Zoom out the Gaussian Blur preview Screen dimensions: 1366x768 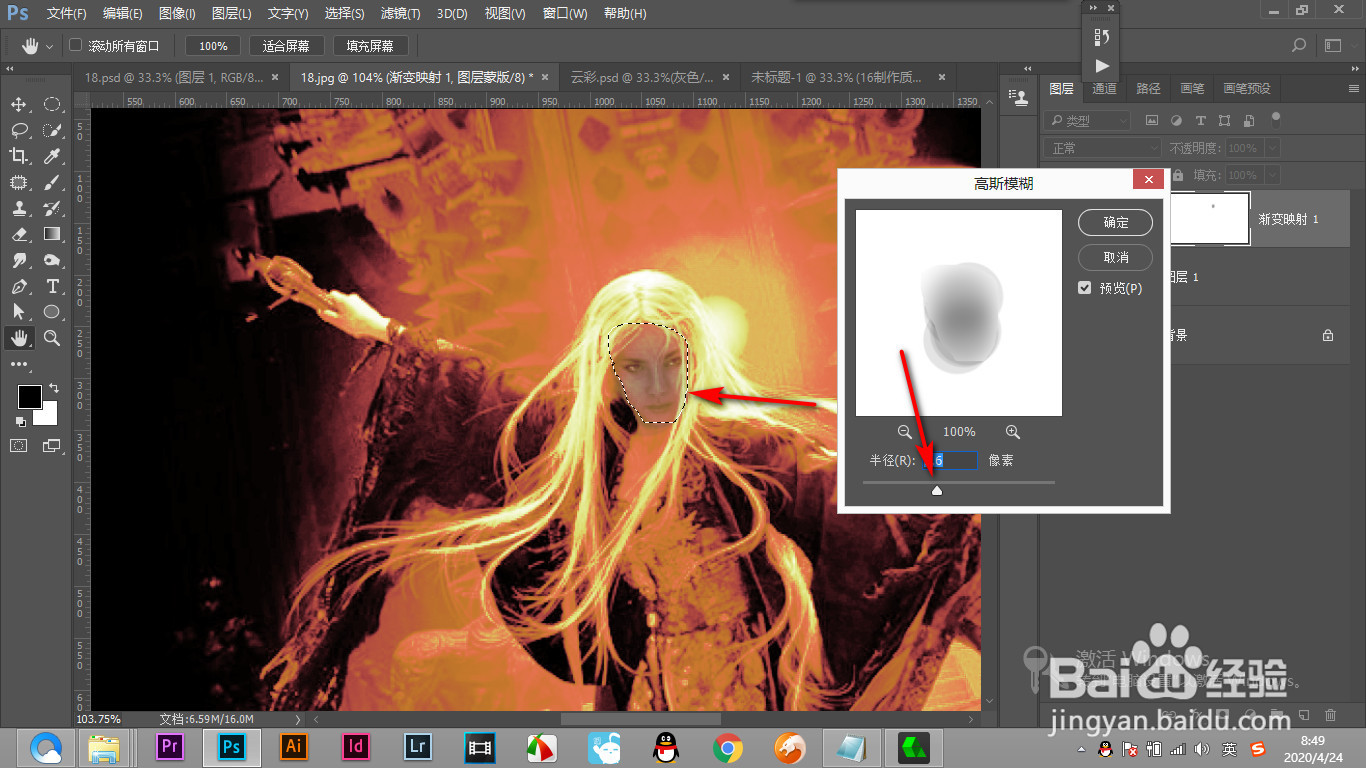pyautogui.click(x=905, y=432)
